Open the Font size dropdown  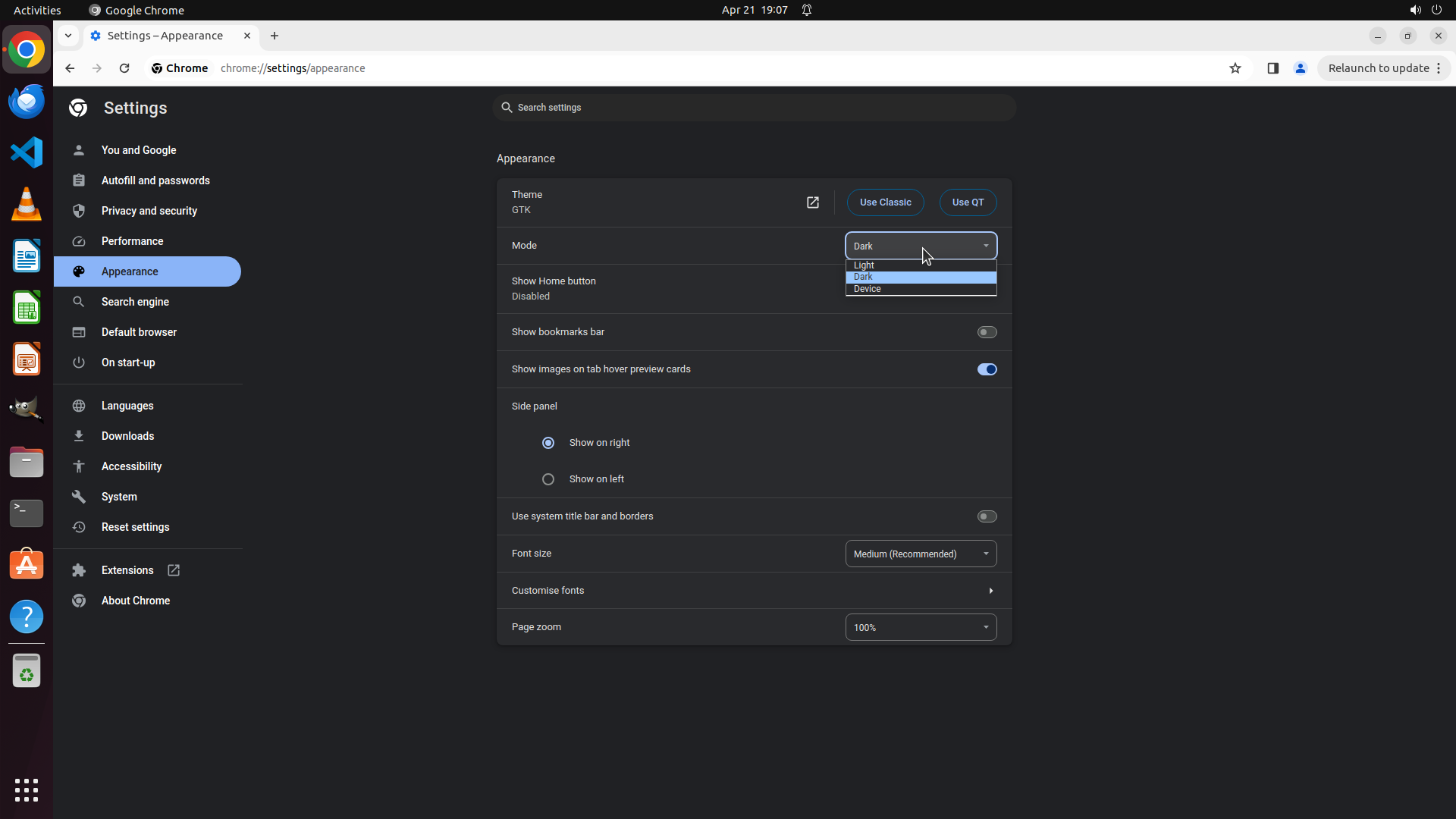coord(921,554)
